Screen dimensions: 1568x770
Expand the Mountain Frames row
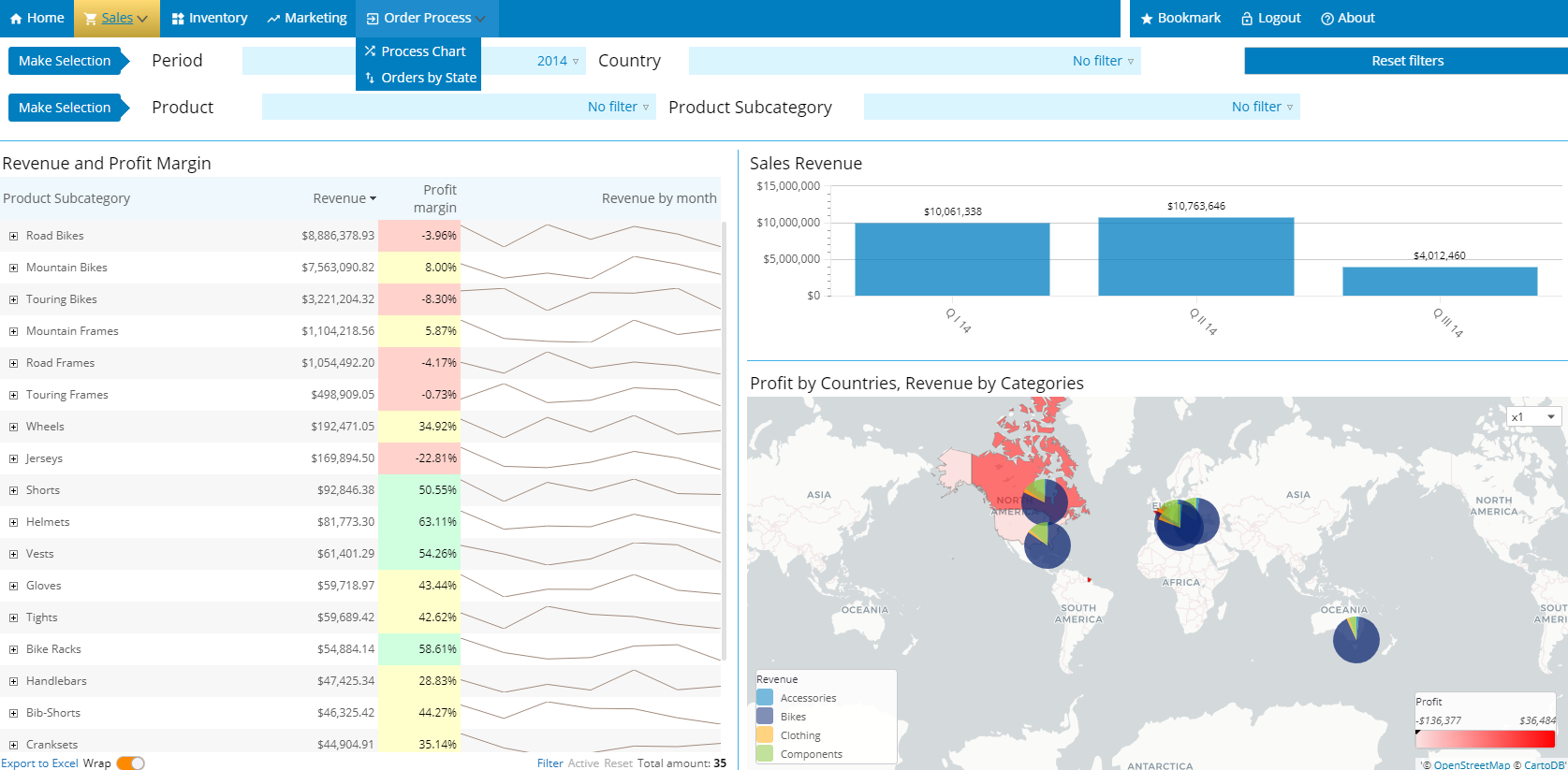(x=13, y=331)
